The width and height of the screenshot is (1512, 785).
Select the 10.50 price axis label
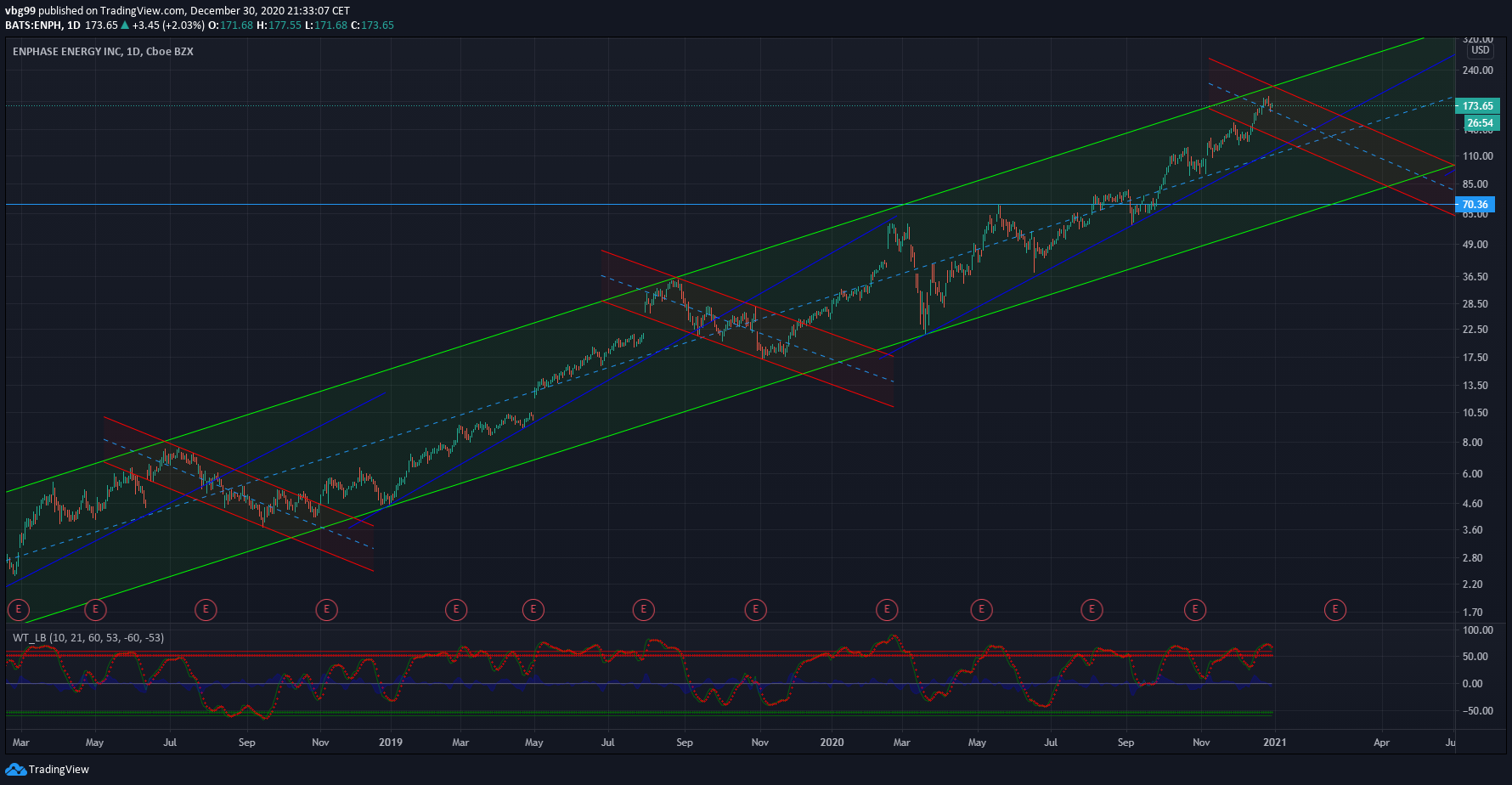[1475, 413]
